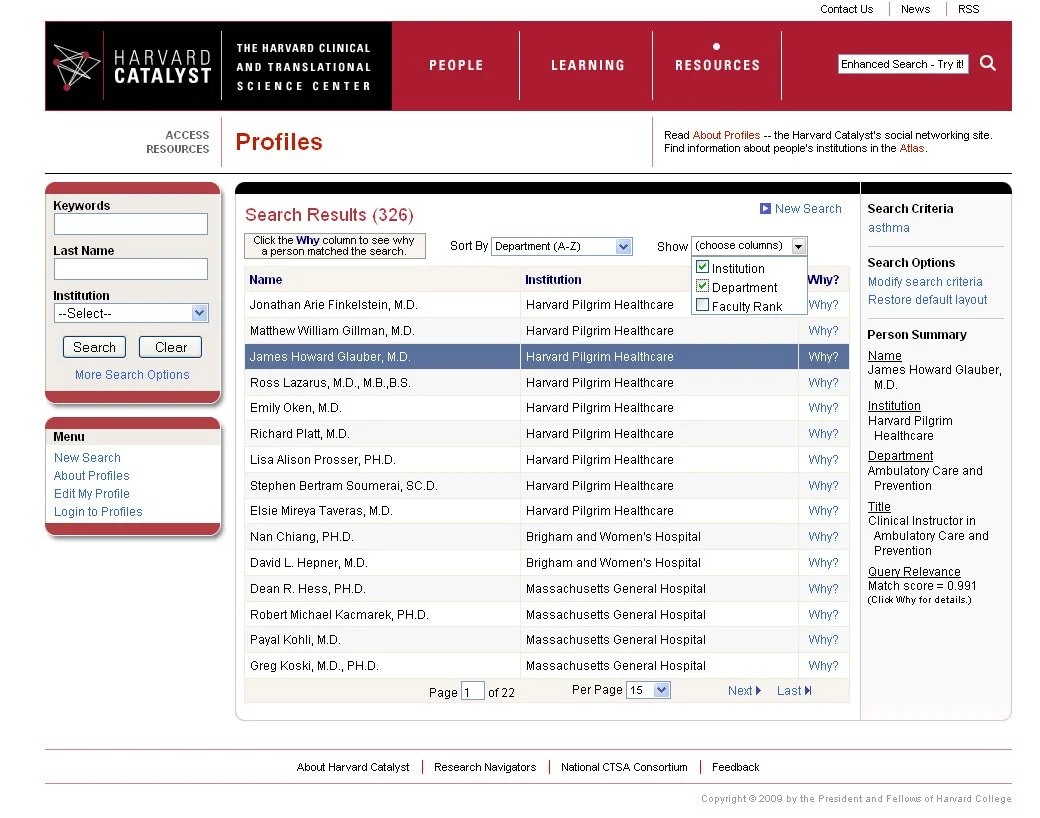This screenshot has width=1040, height=818.
Task: Select Ross Lazarus, M.D., M.B.,B.S. row
Action: (547, 383)
